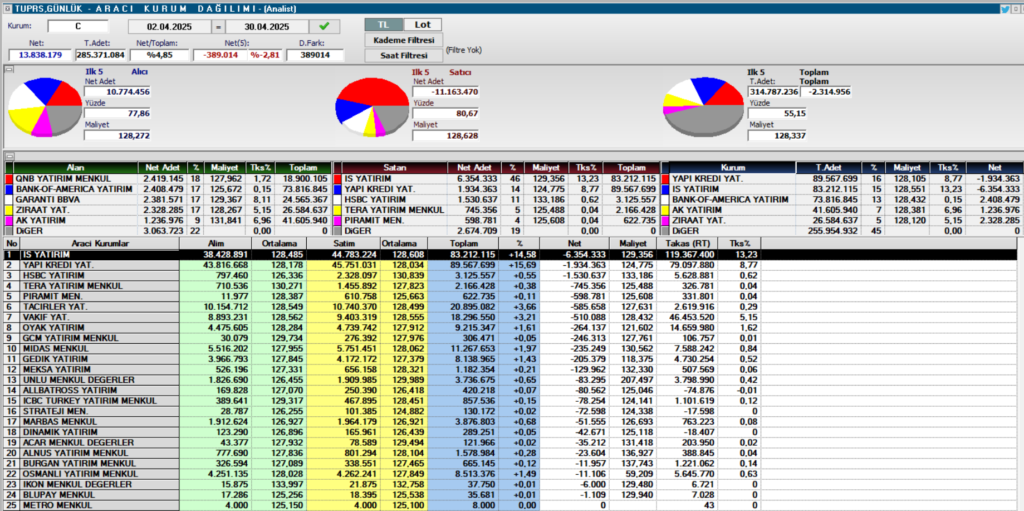The width and height of the screenshot is (1024, 511).
Task: Select the OYAK YATIRIM row
Action: pyautogui.click(x=509, y=327)
